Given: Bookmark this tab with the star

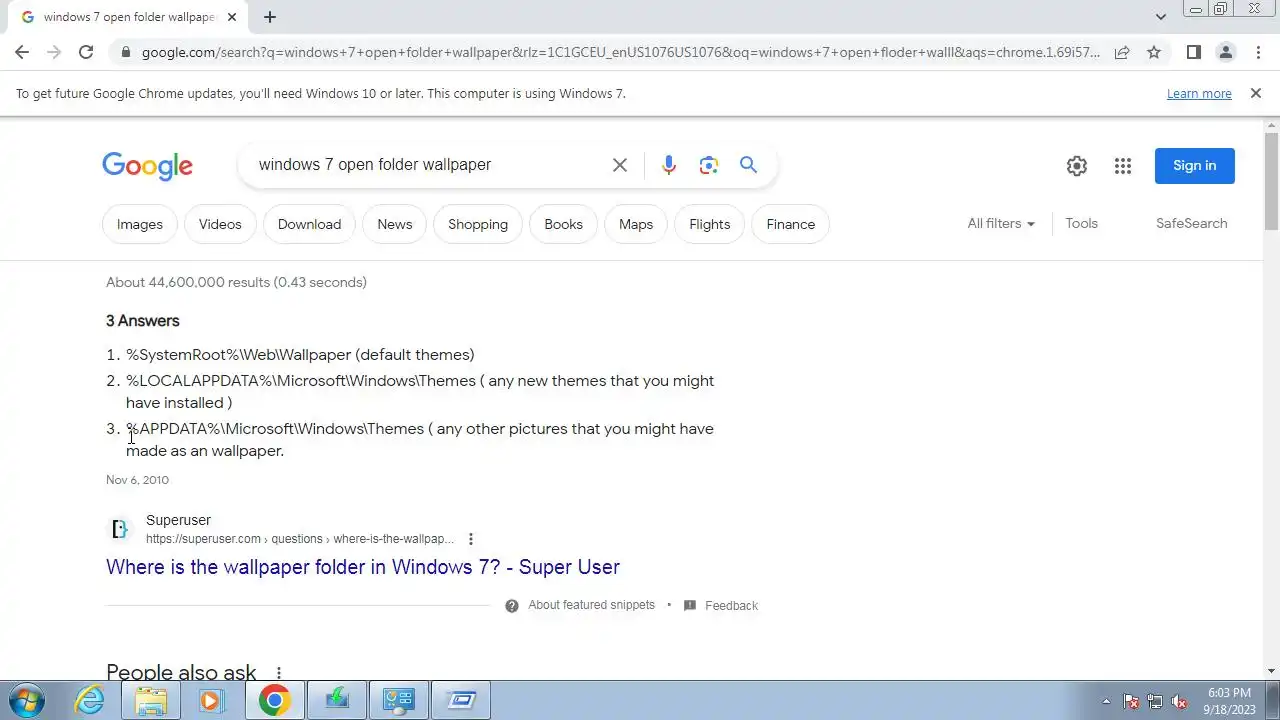Looking at the screenshot, I should 1154,52.
